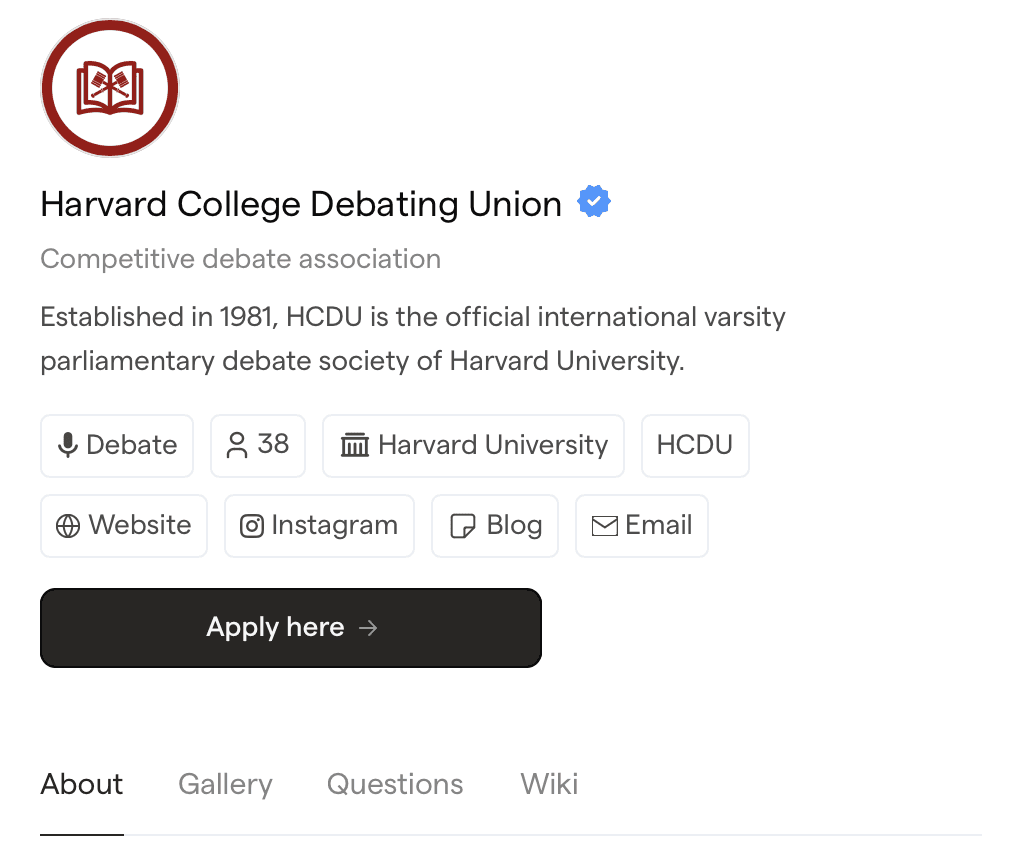
Task: Go to the Wiki tab
Action: pos(549,784)
